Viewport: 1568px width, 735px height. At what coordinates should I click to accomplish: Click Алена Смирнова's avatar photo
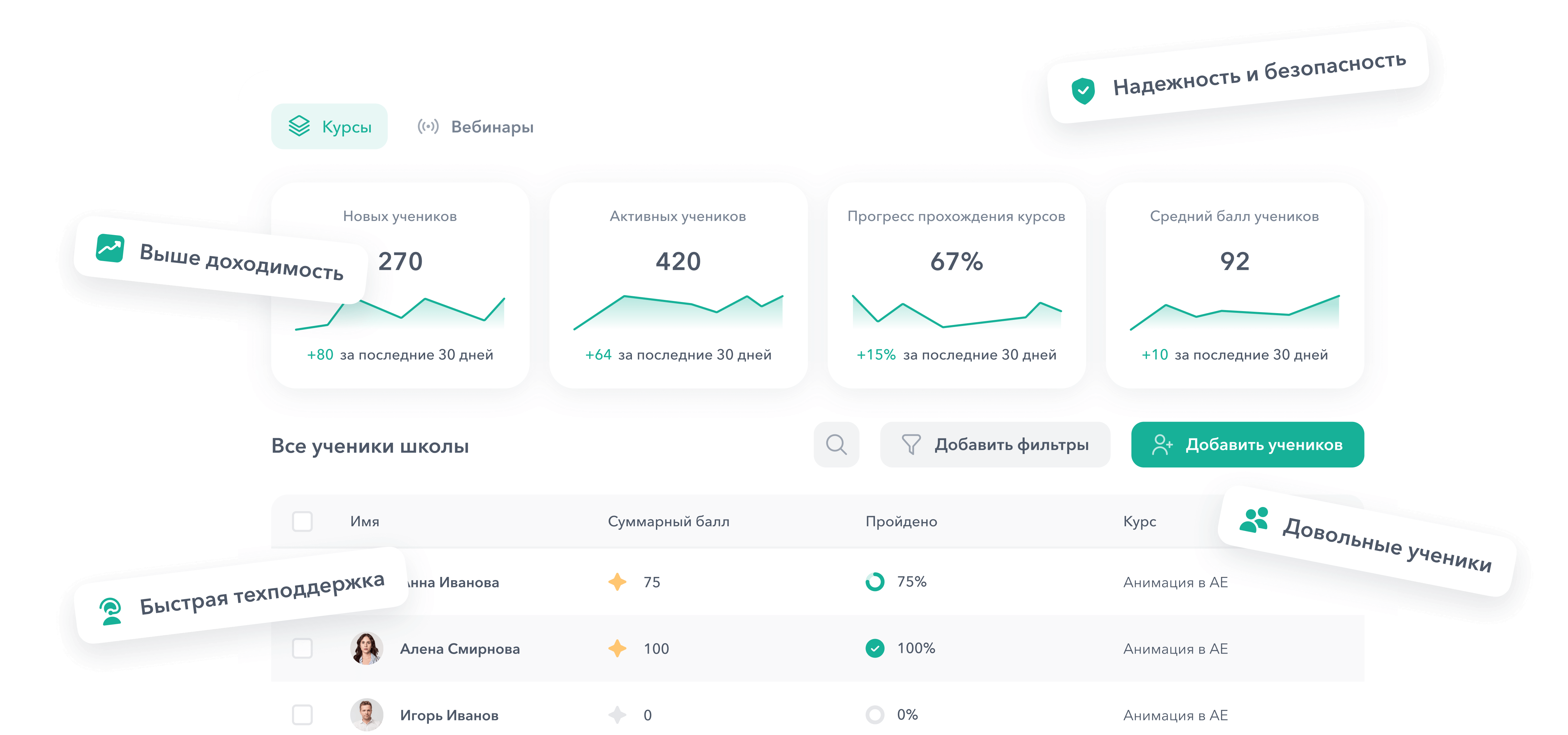tap(366, 649)
